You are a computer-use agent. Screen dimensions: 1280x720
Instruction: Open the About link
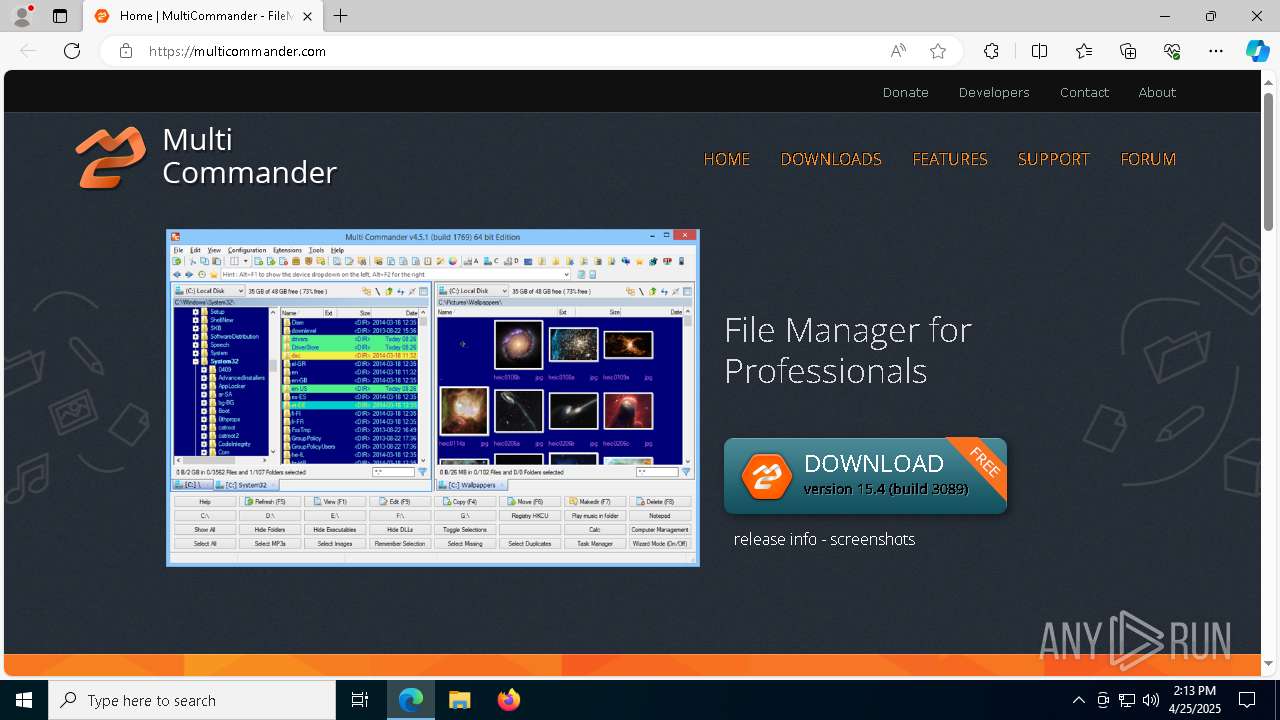tap(1157, 92)
